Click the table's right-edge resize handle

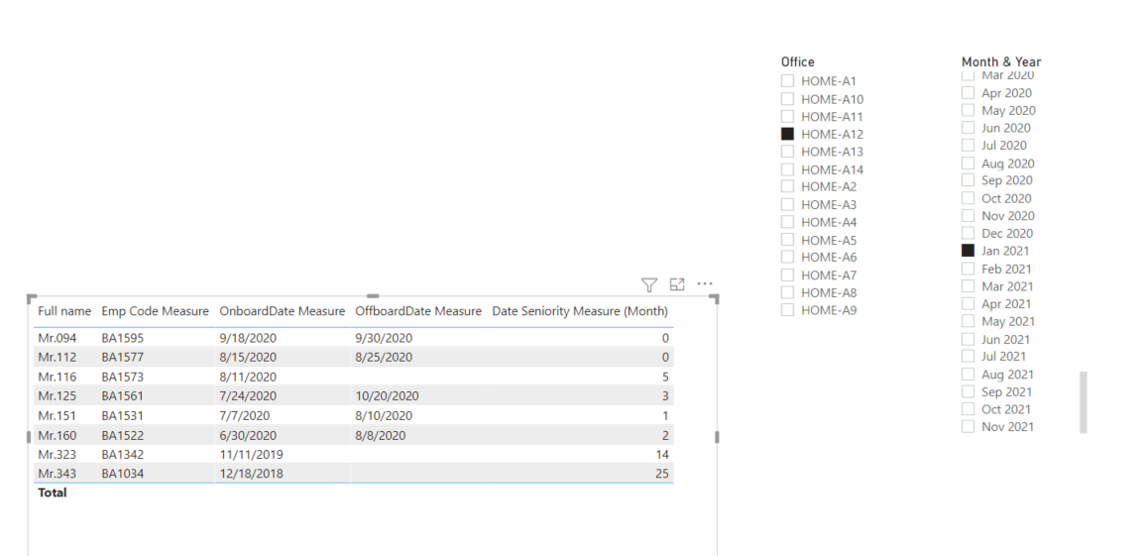click(717, 436)
